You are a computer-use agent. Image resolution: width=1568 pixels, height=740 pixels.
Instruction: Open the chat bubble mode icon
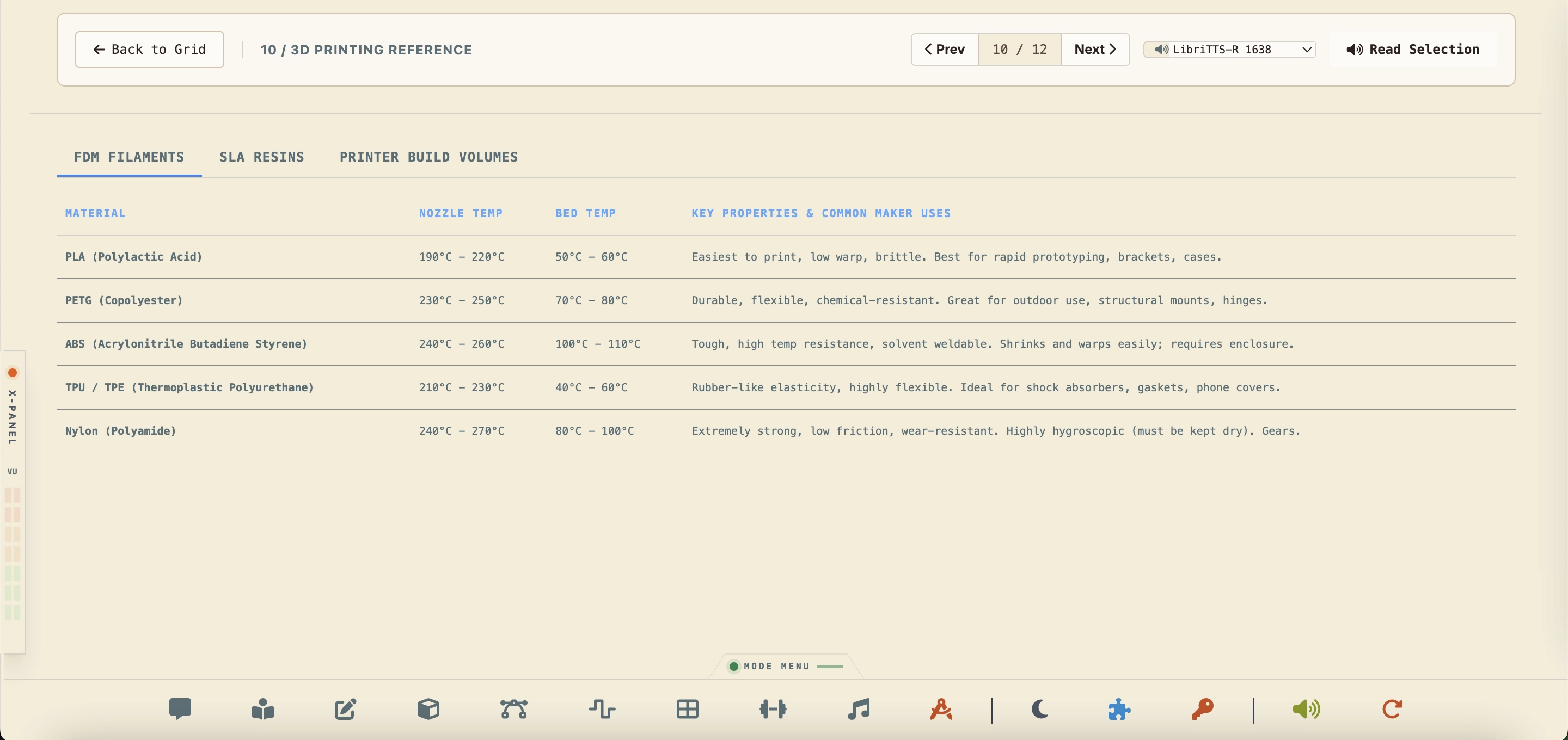click(x=180, y=709)
